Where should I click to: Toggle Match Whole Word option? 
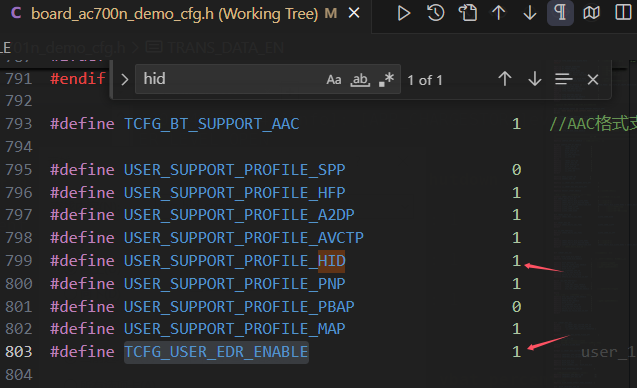[360, 79]
